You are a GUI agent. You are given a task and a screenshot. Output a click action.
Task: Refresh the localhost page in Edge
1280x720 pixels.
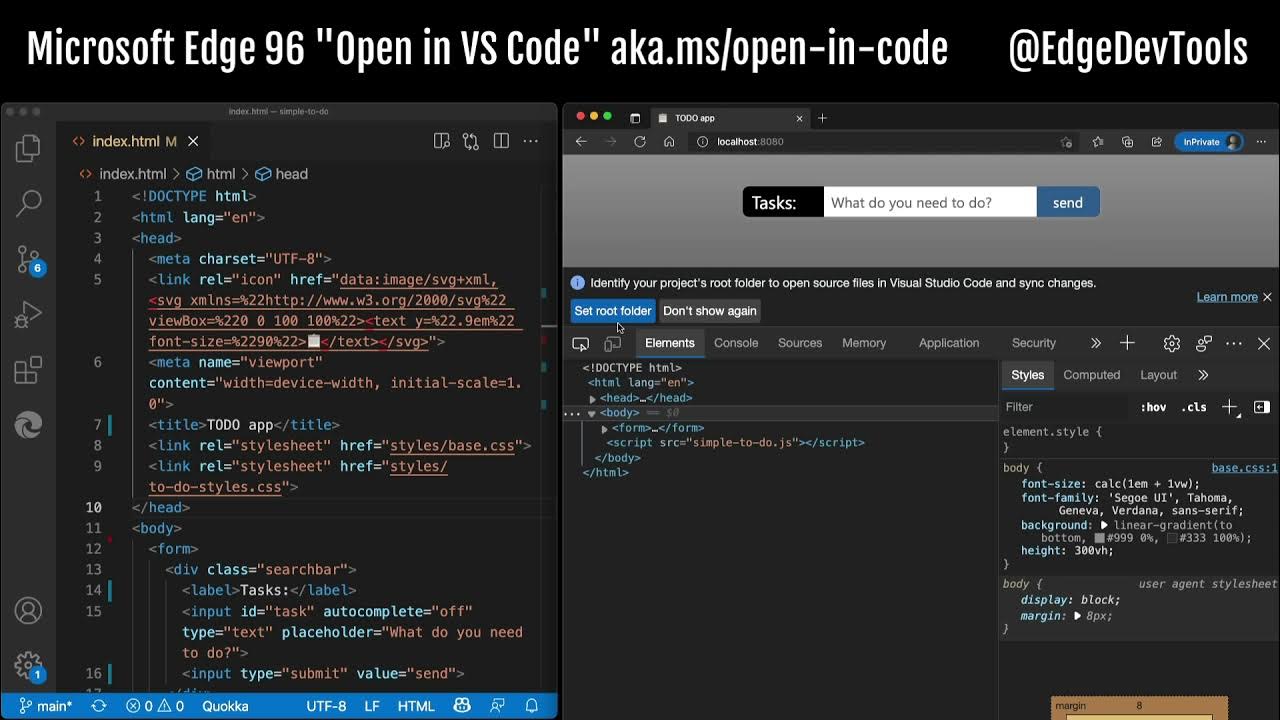(640, 142)
